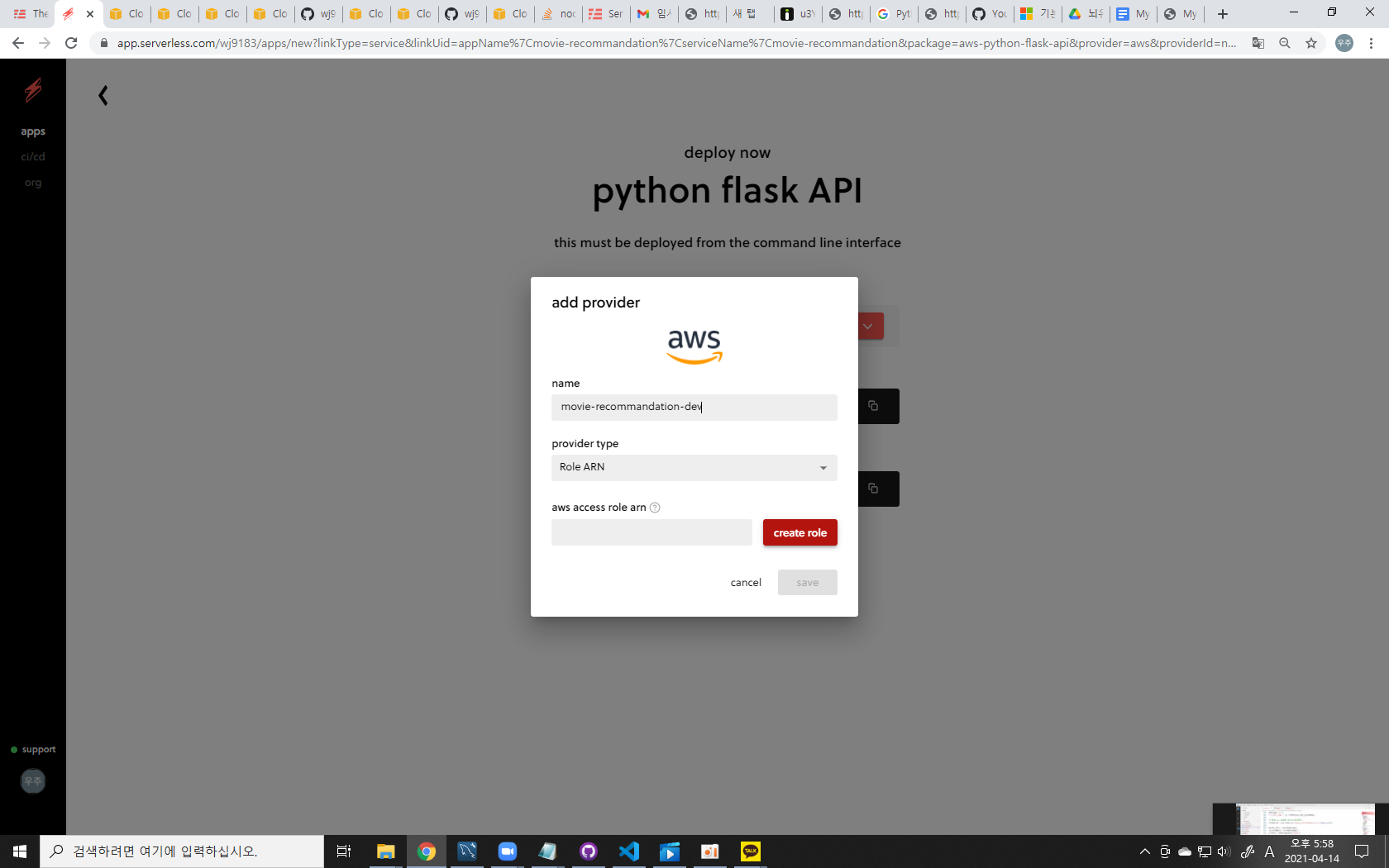The height and width of the screenshot is (868, 1389).
Task: Open the volume control in the system tray
Action: pyautogui.click(x=1224, y=851)
